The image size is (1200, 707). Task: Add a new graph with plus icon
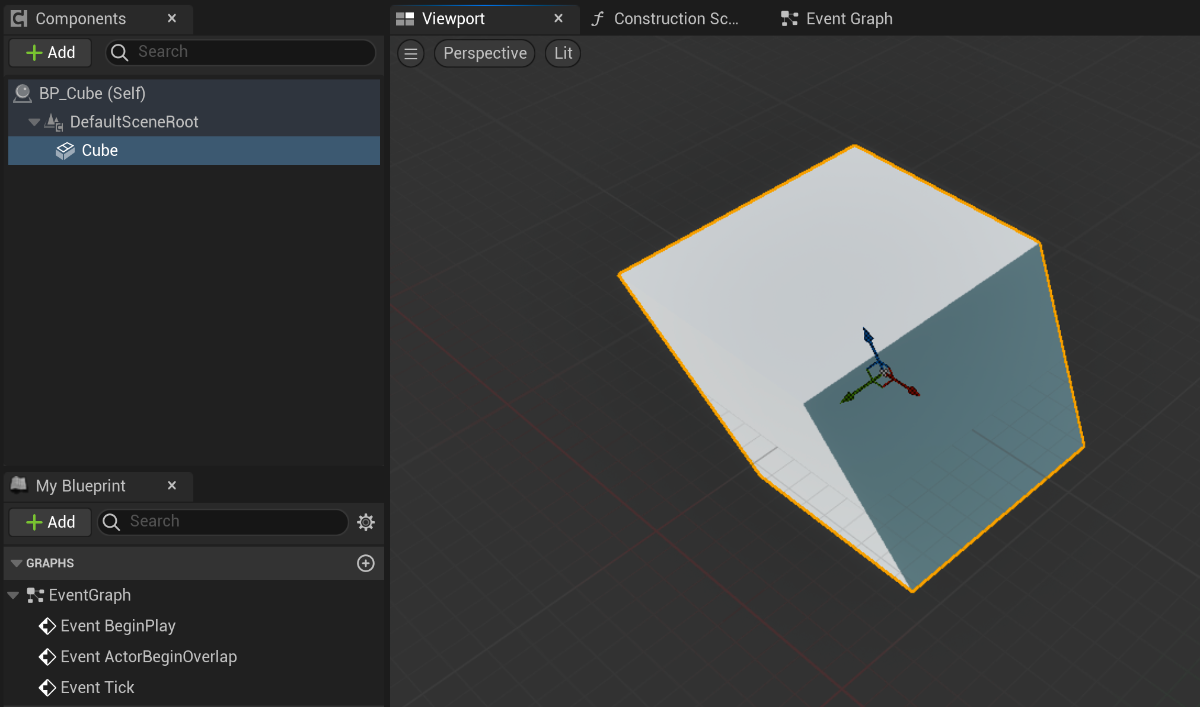point(366,563)
